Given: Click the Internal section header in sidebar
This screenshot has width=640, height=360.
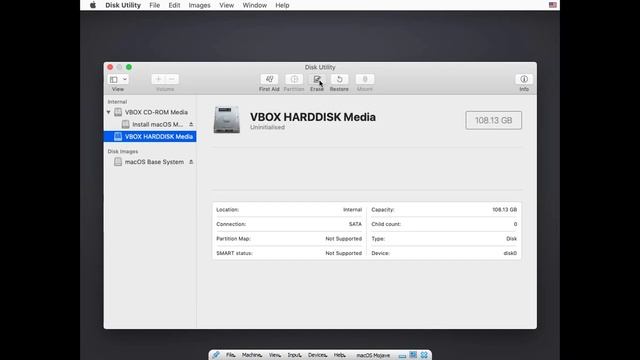Looking at the screenshot, I should point(117,102).
